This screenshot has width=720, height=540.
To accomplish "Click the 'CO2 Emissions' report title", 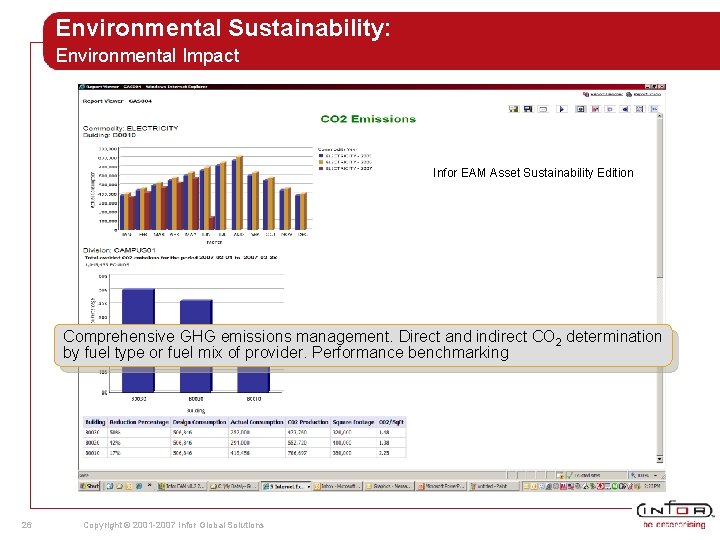I will click(x=368, y=119).
